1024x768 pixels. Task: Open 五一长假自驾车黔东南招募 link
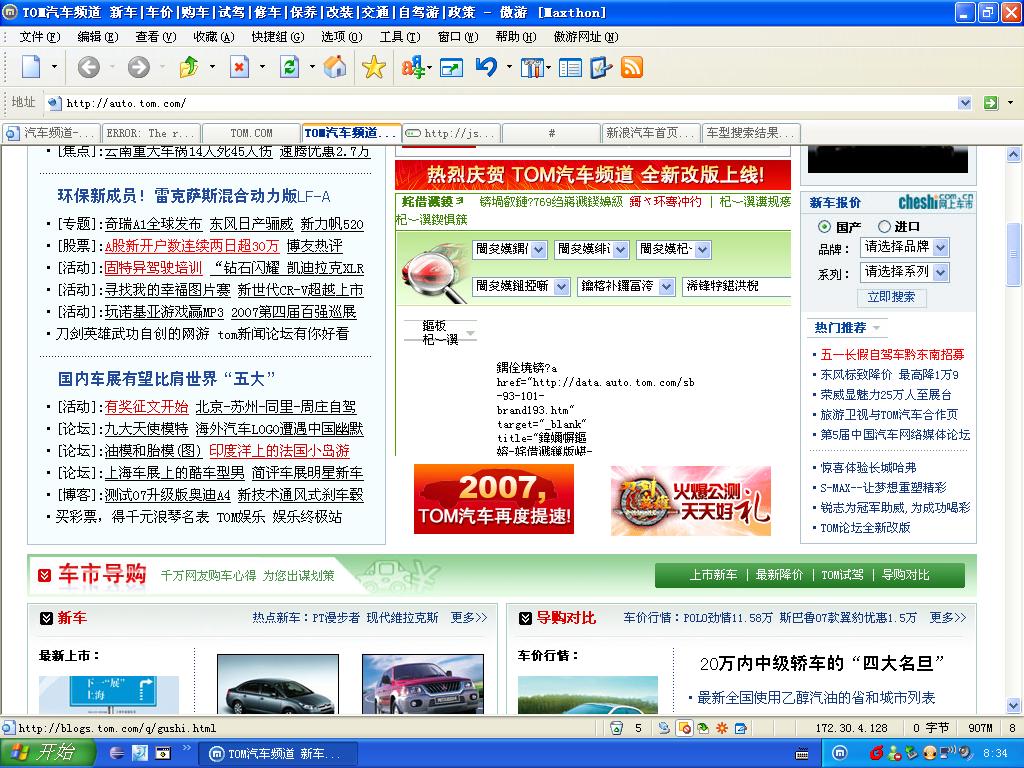pos(892,355)
